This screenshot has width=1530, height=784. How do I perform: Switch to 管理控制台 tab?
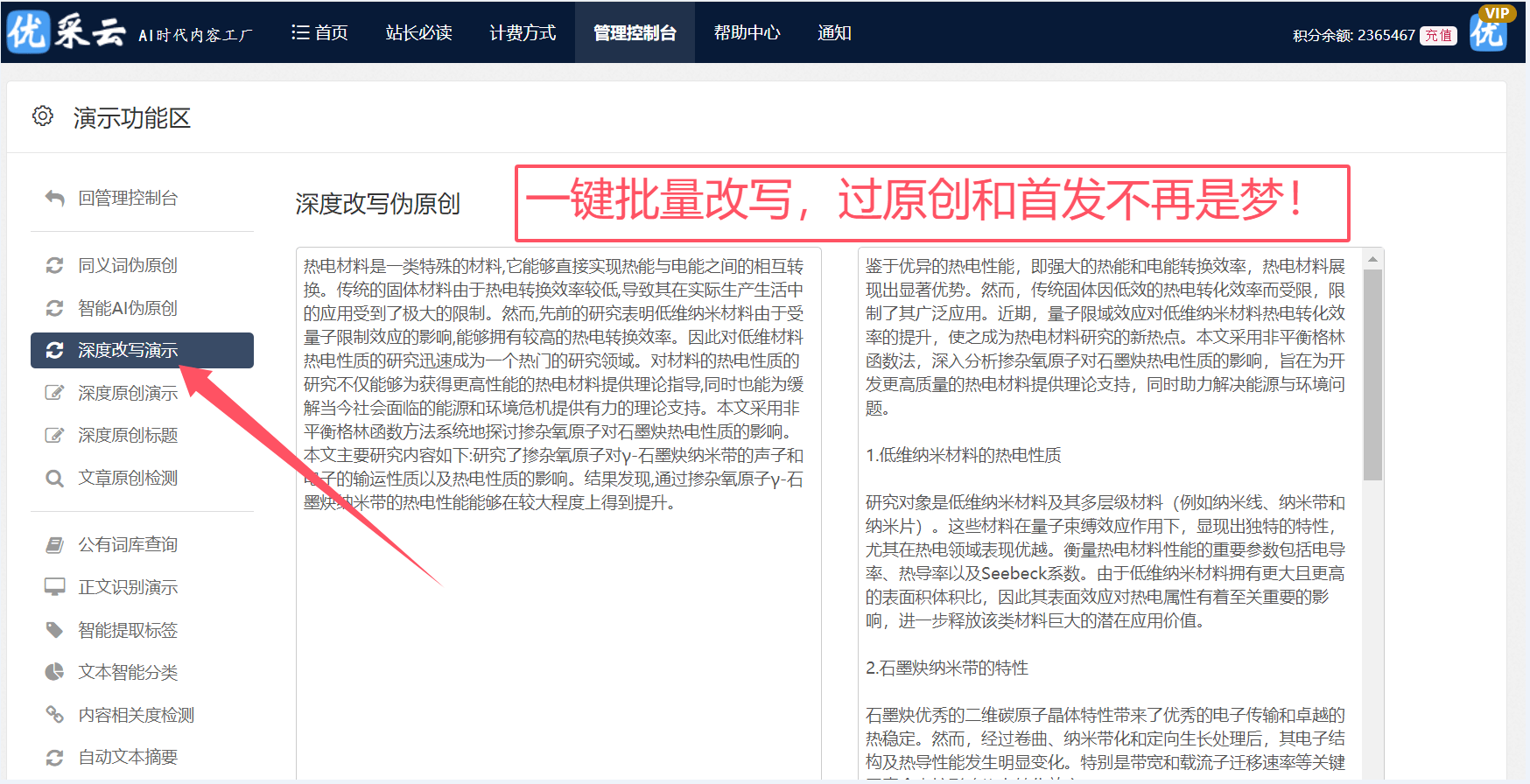click(x=635, y=32)
